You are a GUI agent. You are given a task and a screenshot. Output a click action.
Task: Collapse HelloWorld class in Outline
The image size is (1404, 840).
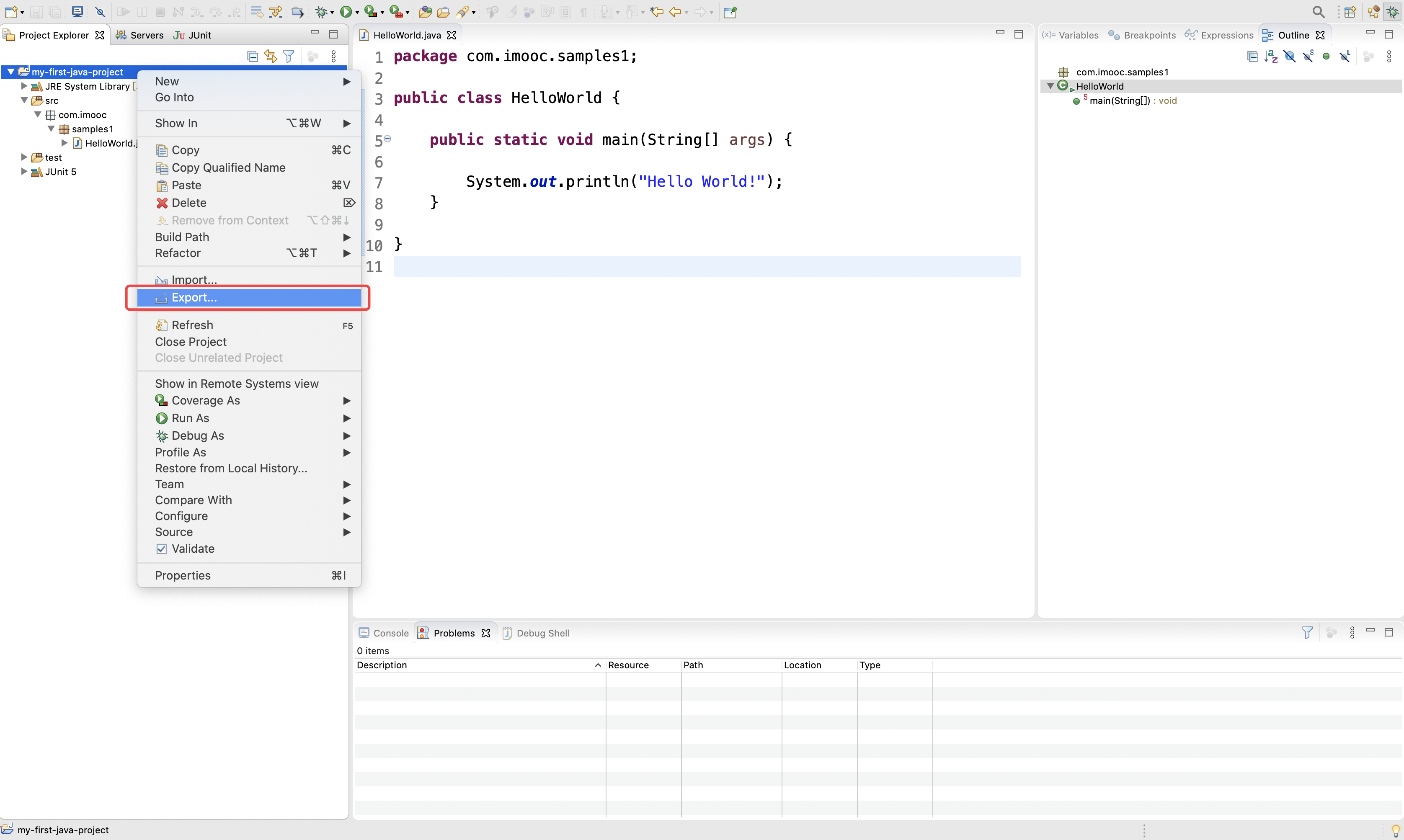(1050, 86)
